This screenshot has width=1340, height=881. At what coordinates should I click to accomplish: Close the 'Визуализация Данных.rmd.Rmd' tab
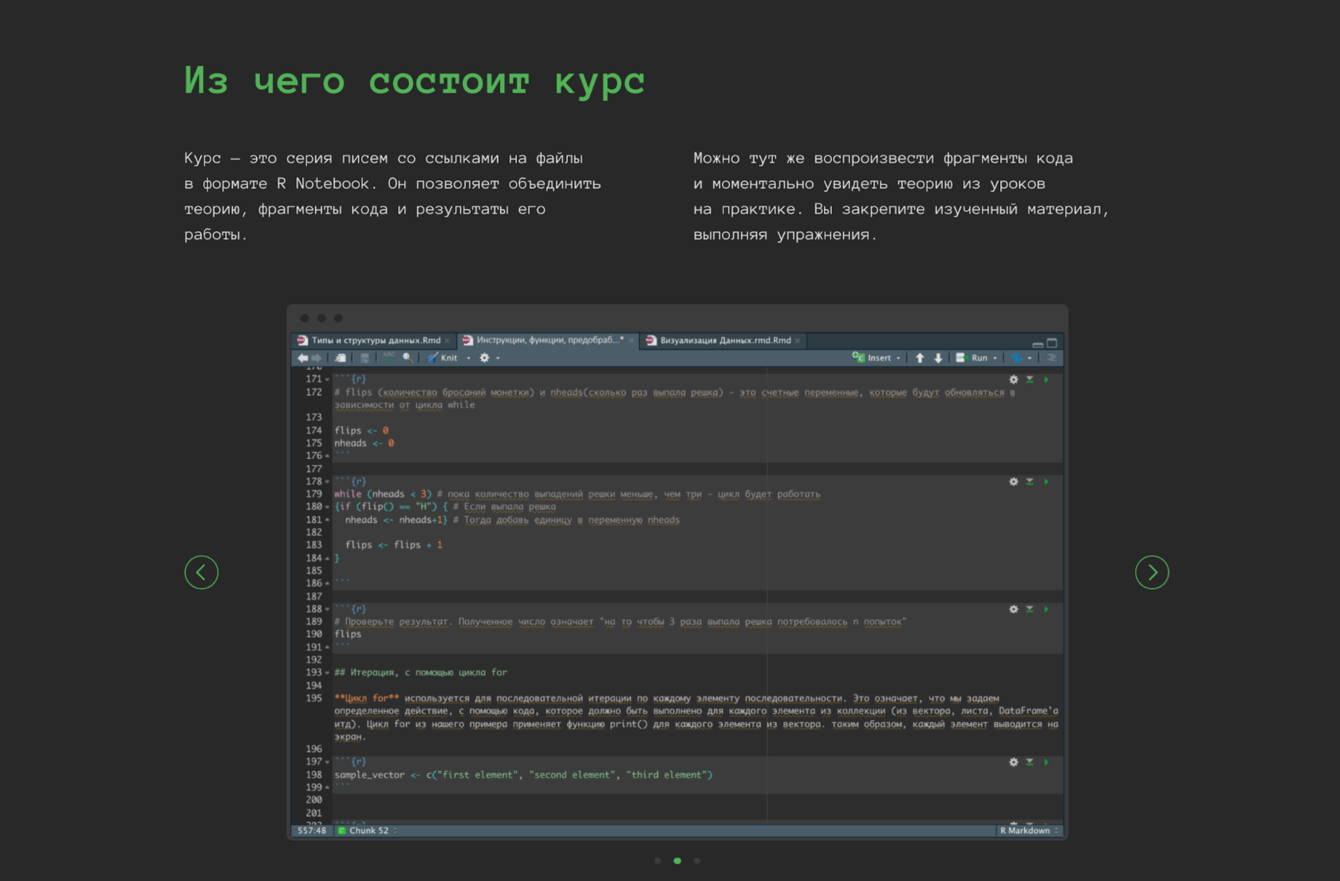[798, 341]
